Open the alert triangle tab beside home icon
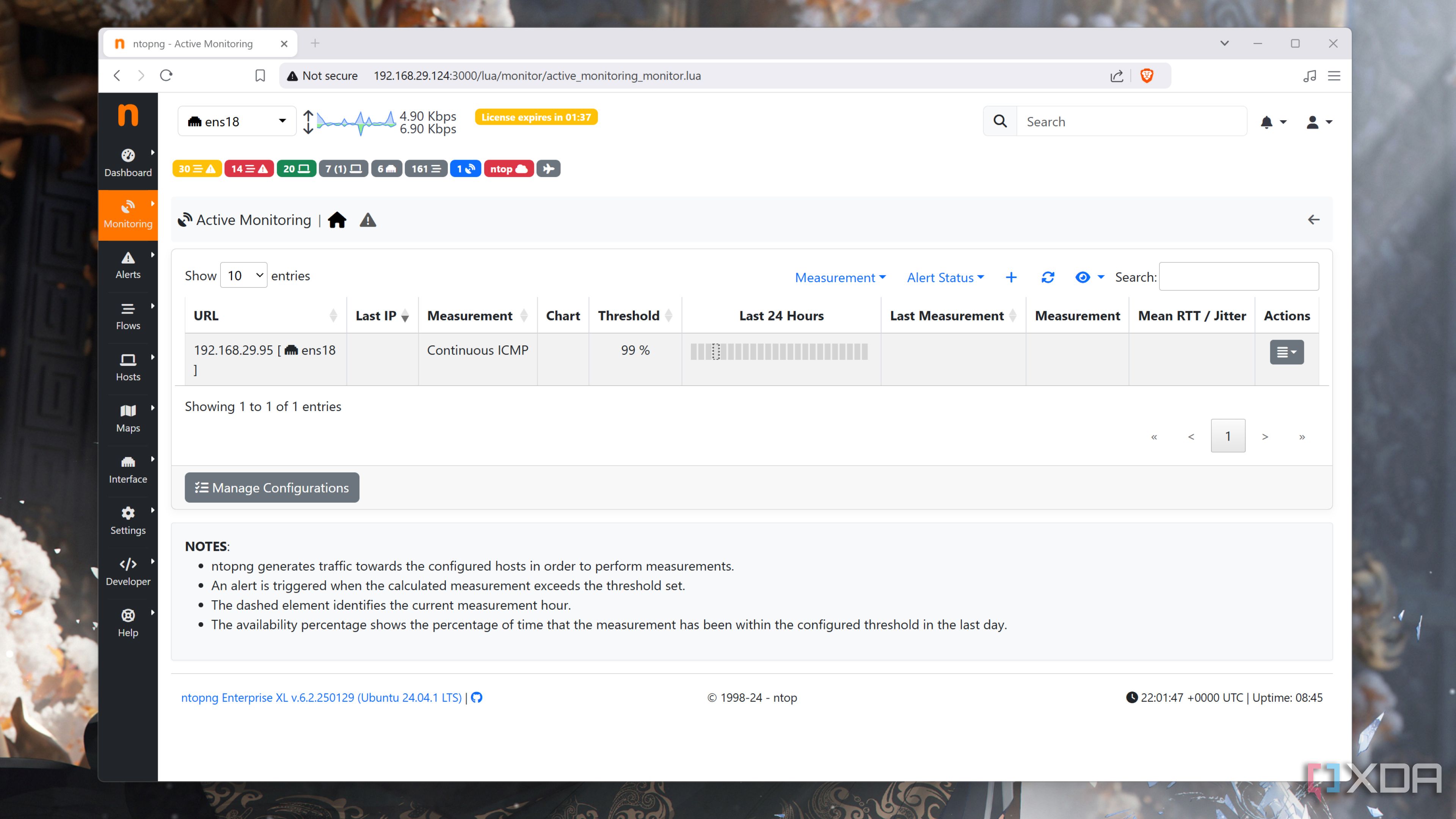Screen dimensions: 1456x819 368,220
